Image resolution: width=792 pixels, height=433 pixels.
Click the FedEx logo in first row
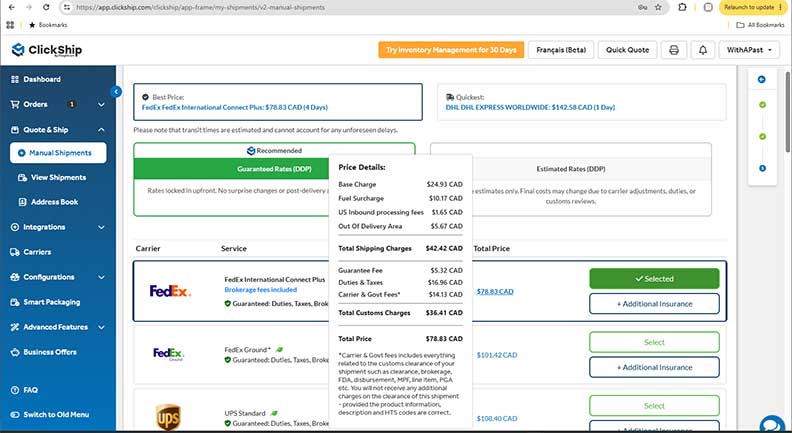pyautogui.click(x=170, y=291)
